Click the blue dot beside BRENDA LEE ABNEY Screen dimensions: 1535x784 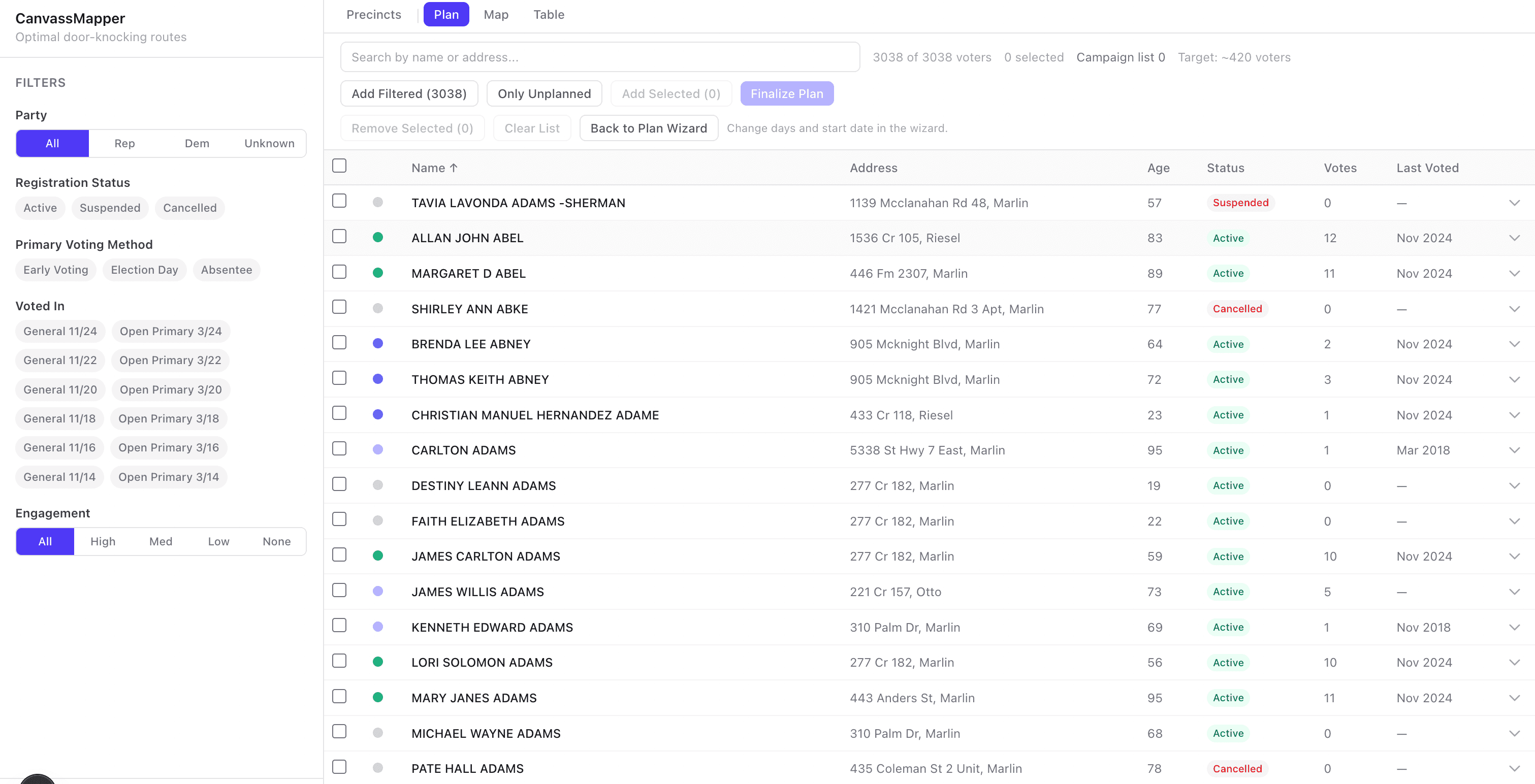pos(378,343)
